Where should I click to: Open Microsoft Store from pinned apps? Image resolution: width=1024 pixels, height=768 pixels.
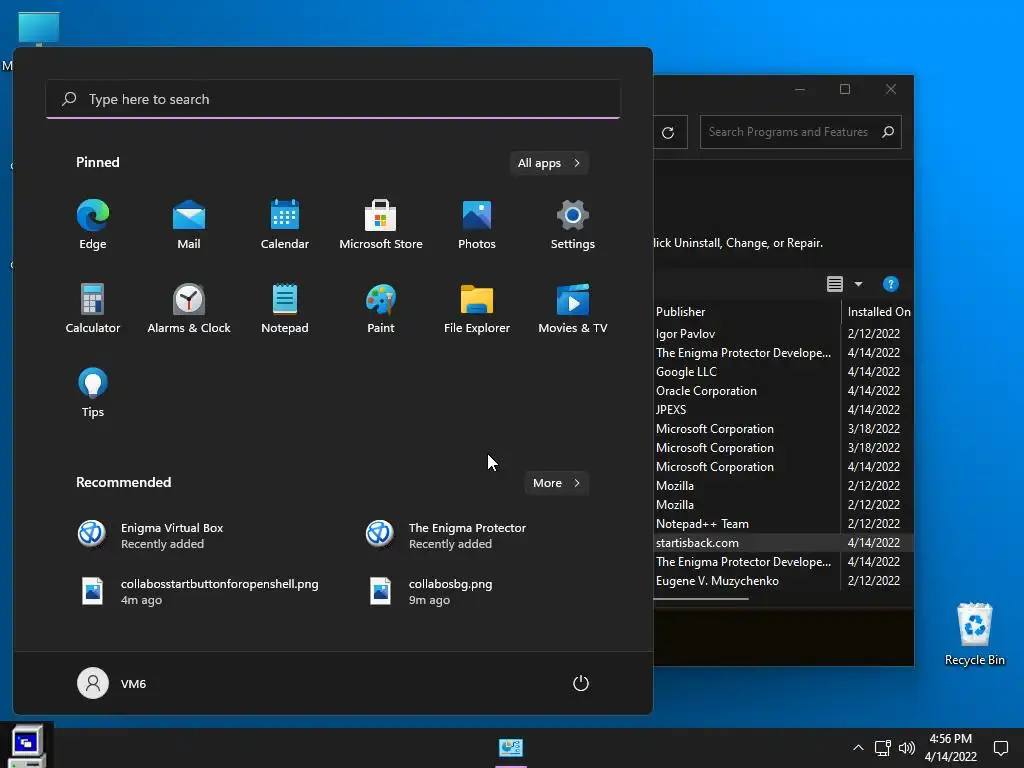pos(381,225)
